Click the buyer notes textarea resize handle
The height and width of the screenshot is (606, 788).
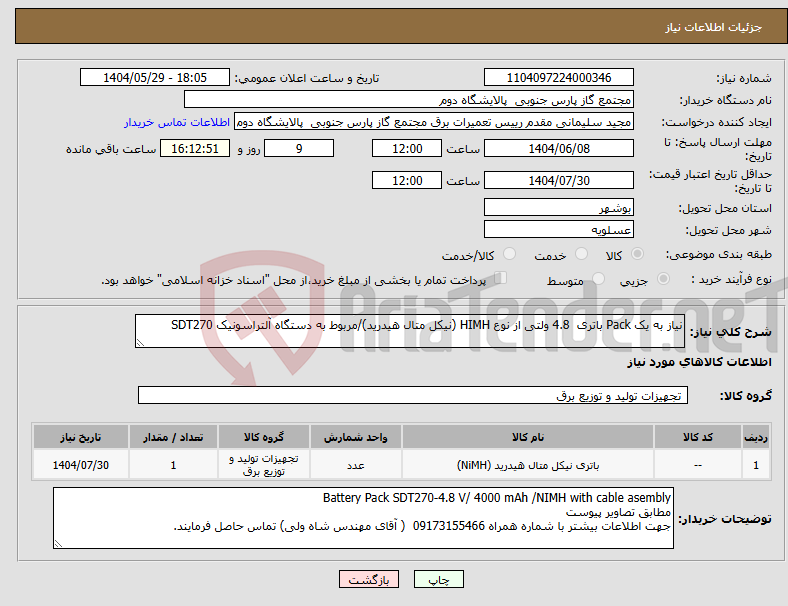(x=58, y=544)
